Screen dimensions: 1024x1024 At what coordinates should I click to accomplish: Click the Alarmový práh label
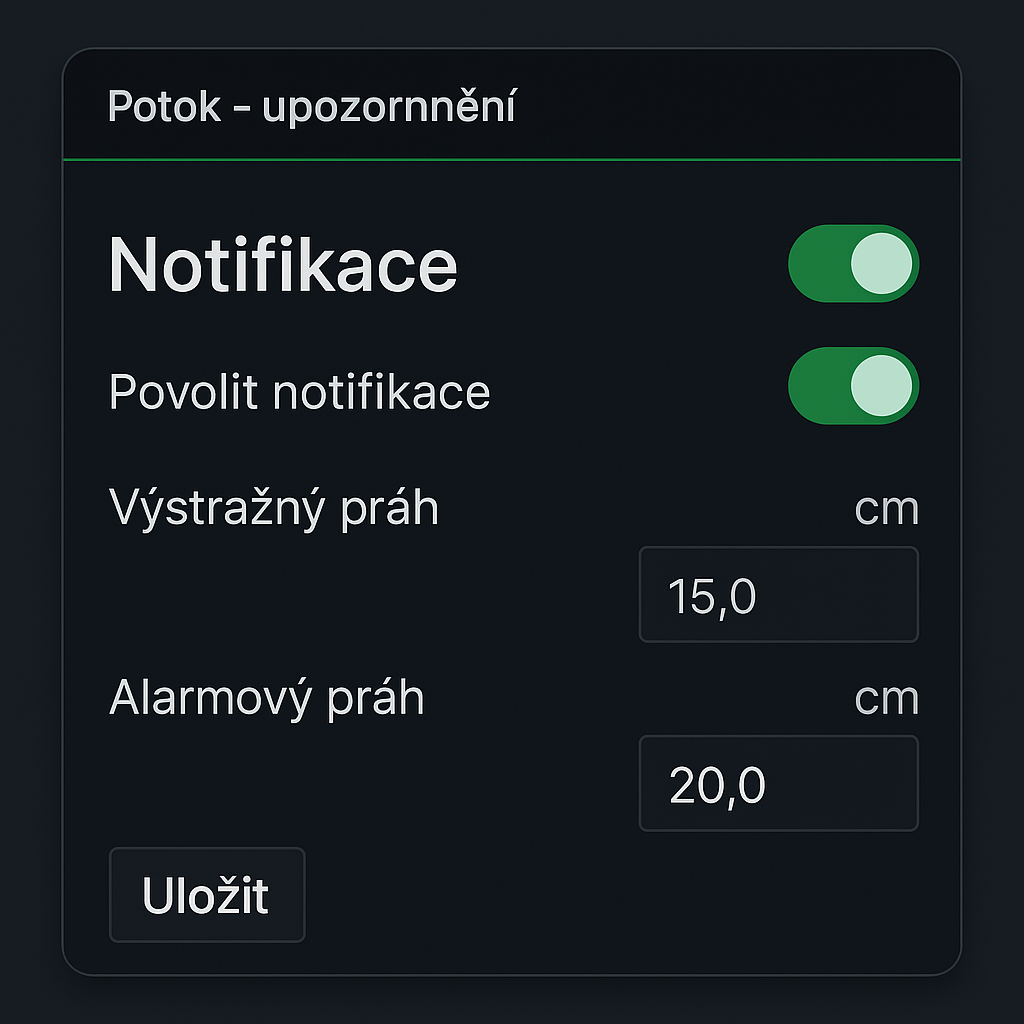point(267,697)
